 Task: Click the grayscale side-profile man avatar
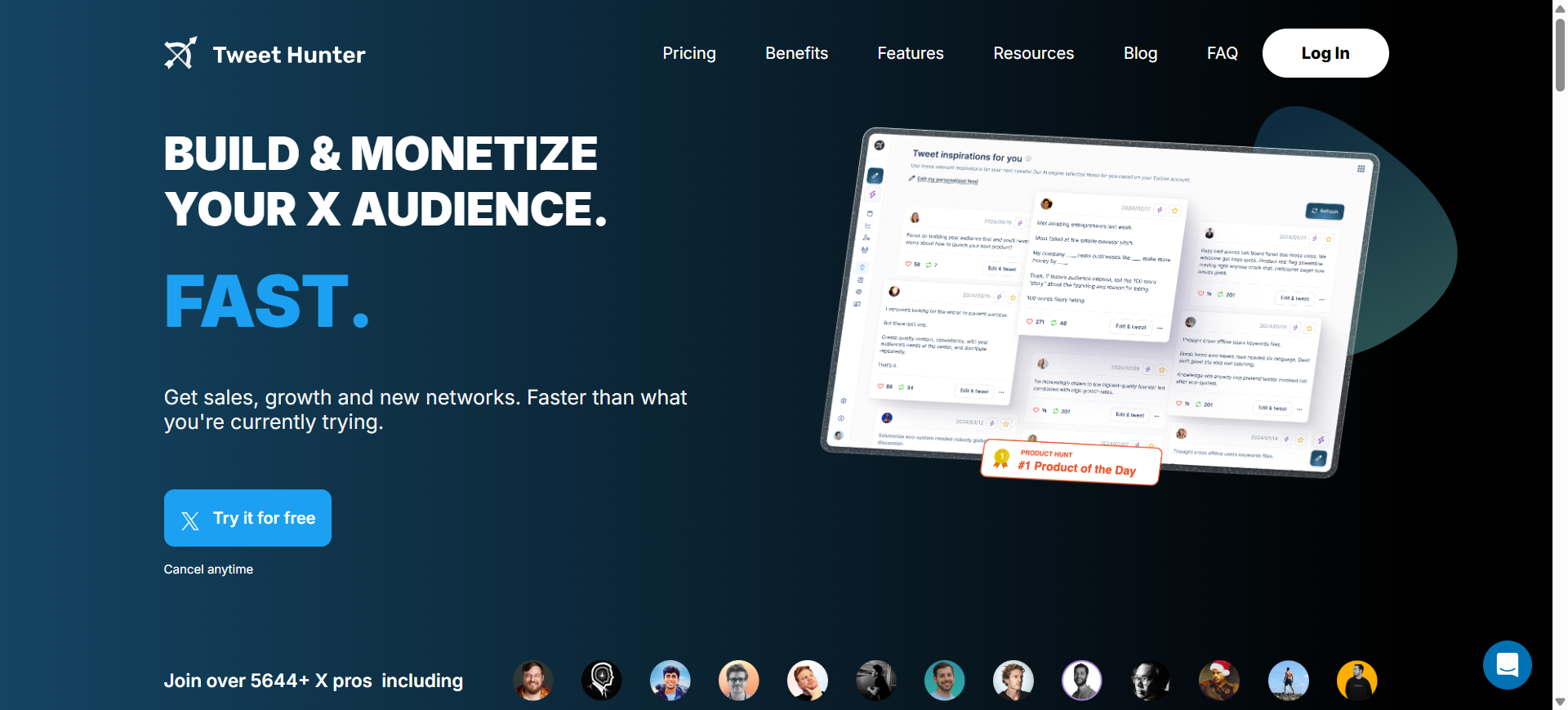point(875,681)
